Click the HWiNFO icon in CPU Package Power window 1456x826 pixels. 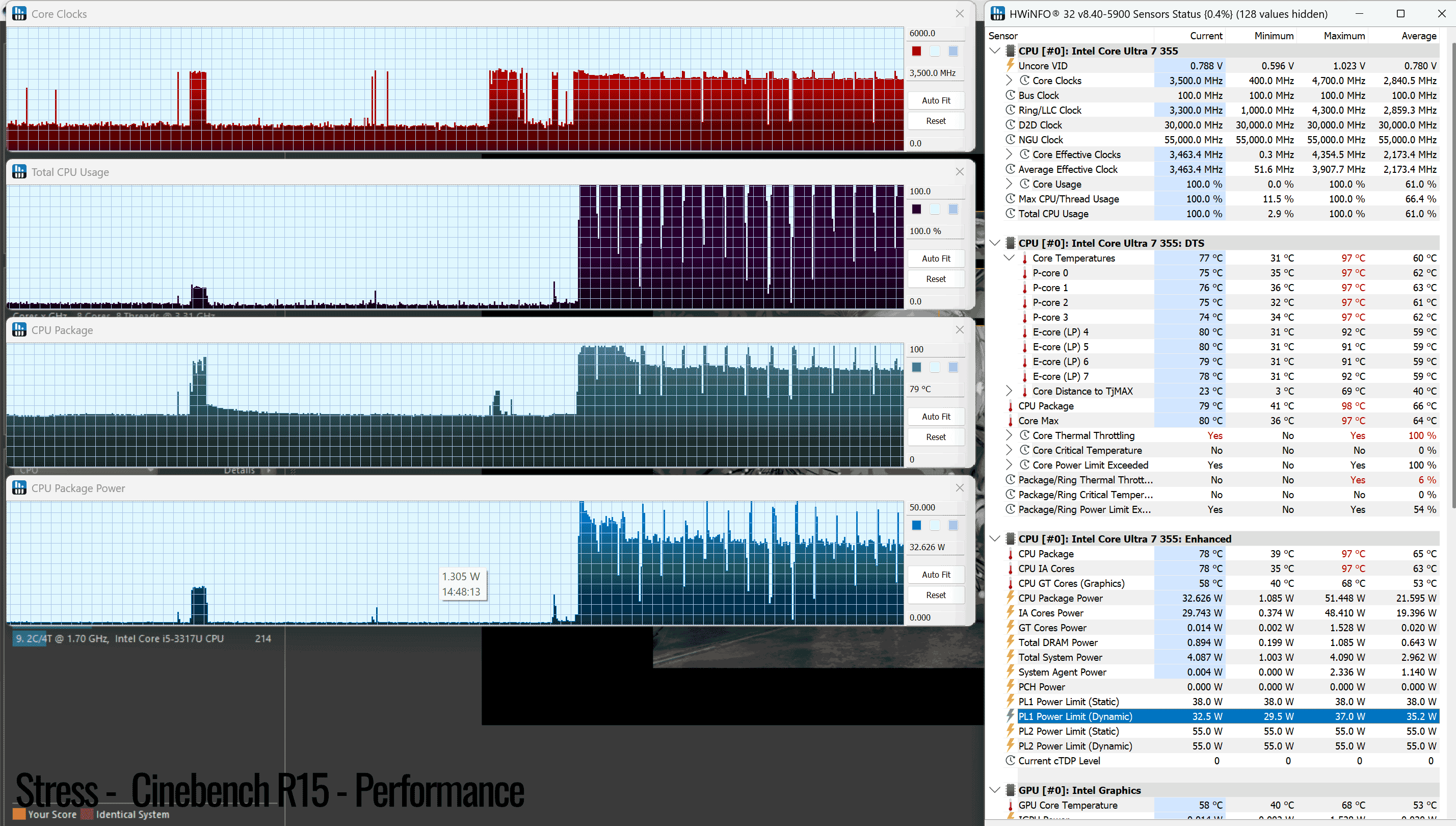pos(19,488)
